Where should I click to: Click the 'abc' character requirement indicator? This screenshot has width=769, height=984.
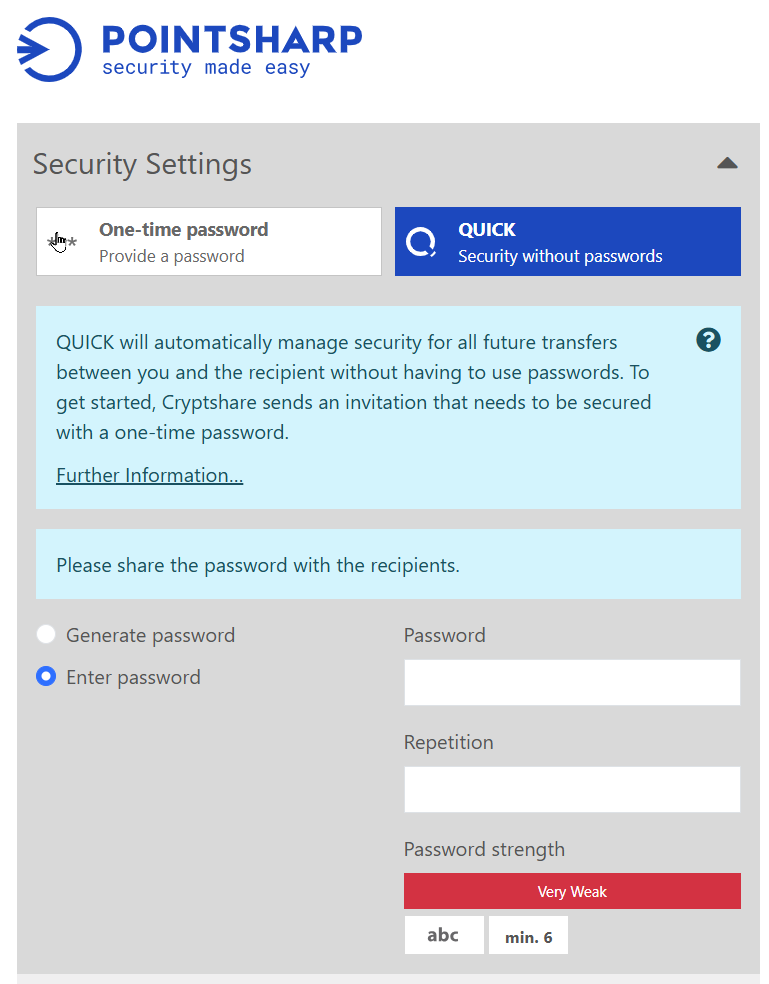443,936
